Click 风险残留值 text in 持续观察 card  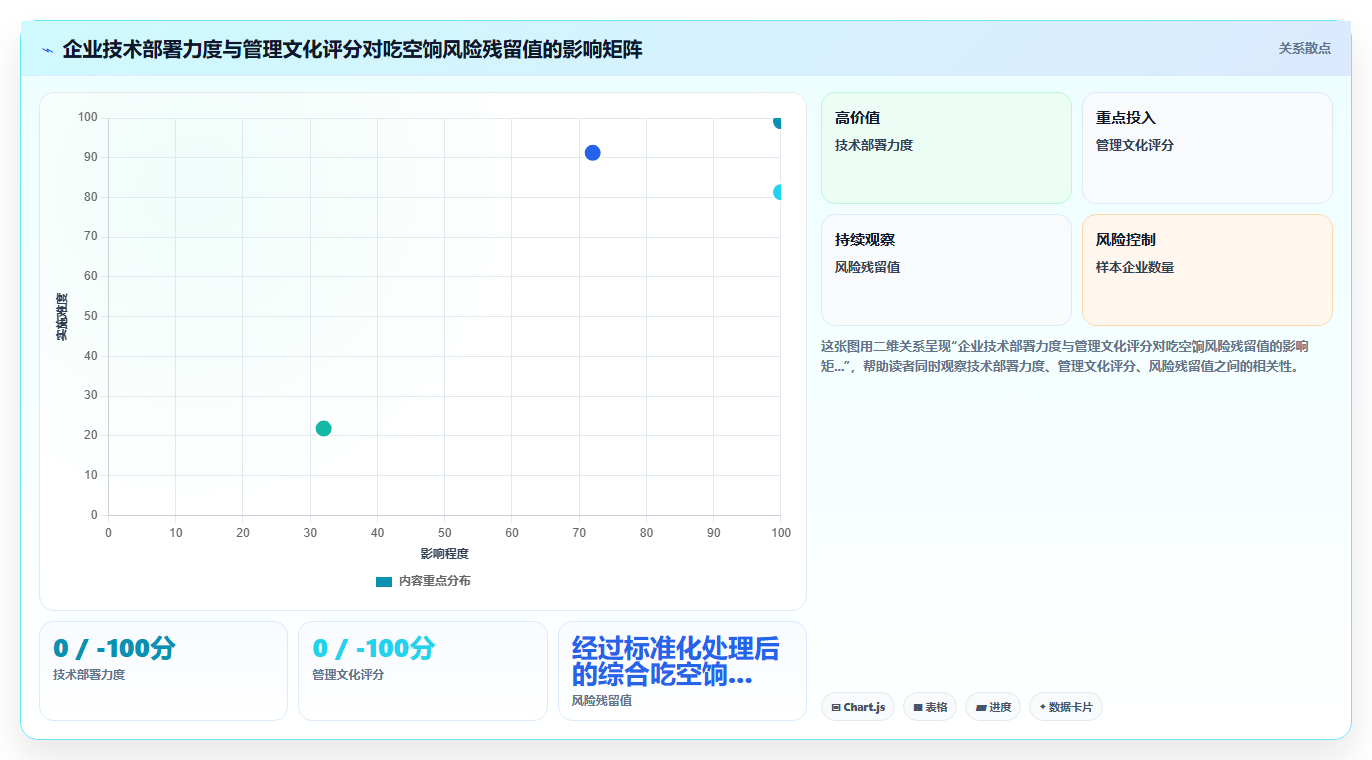click(x=867, y=267)
